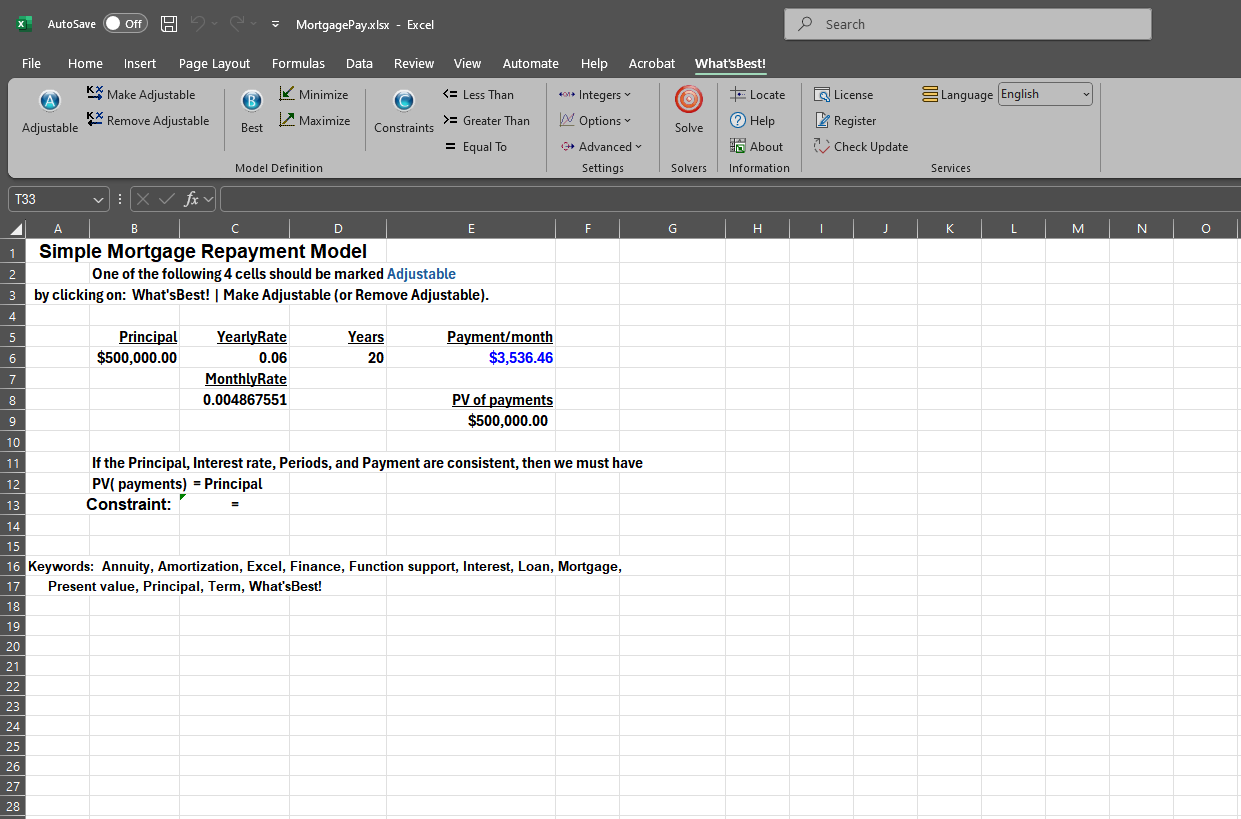Click the Register button
The image size is (1241, 819).
tap(845, 121)
